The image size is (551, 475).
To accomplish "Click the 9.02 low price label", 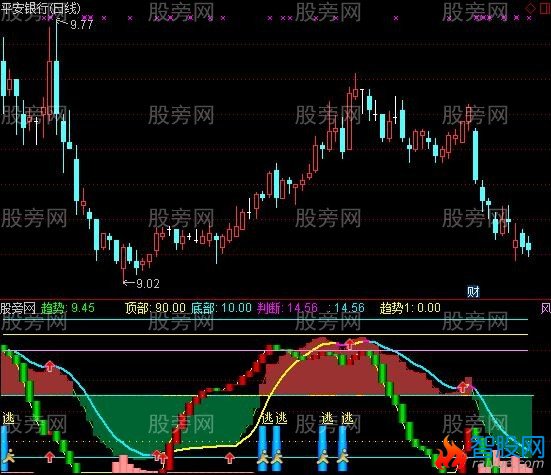I will [x=148, y=283].
